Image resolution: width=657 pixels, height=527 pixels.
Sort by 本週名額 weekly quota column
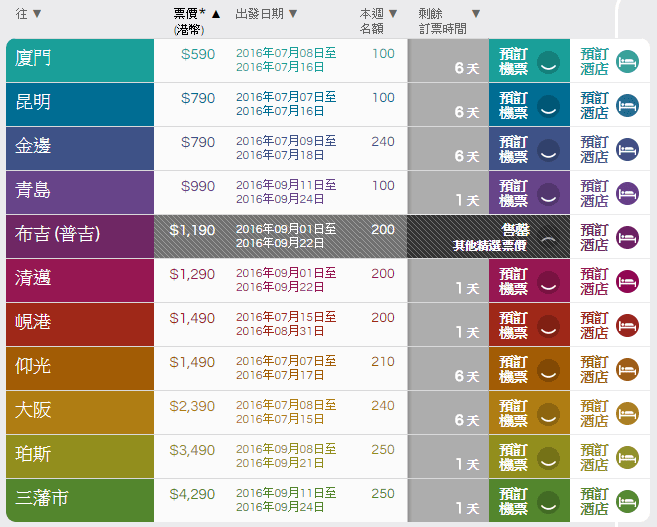(x=379, y=20)
